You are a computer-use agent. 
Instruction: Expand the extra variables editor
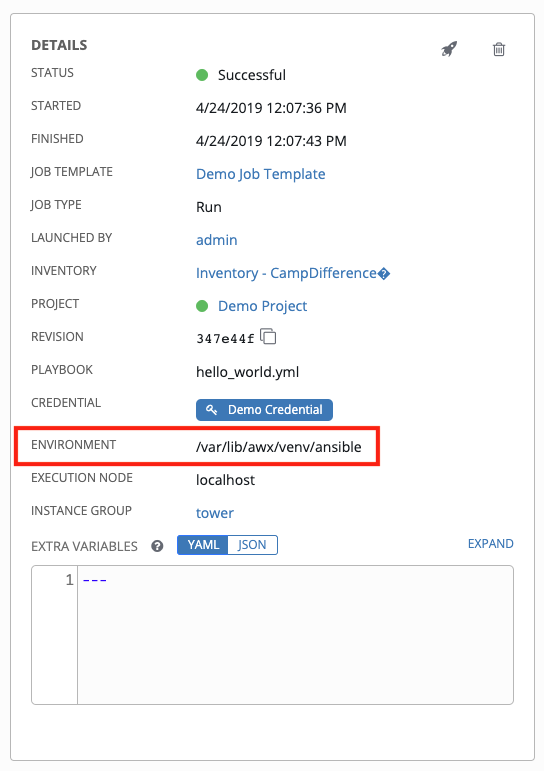coord(490,543)
